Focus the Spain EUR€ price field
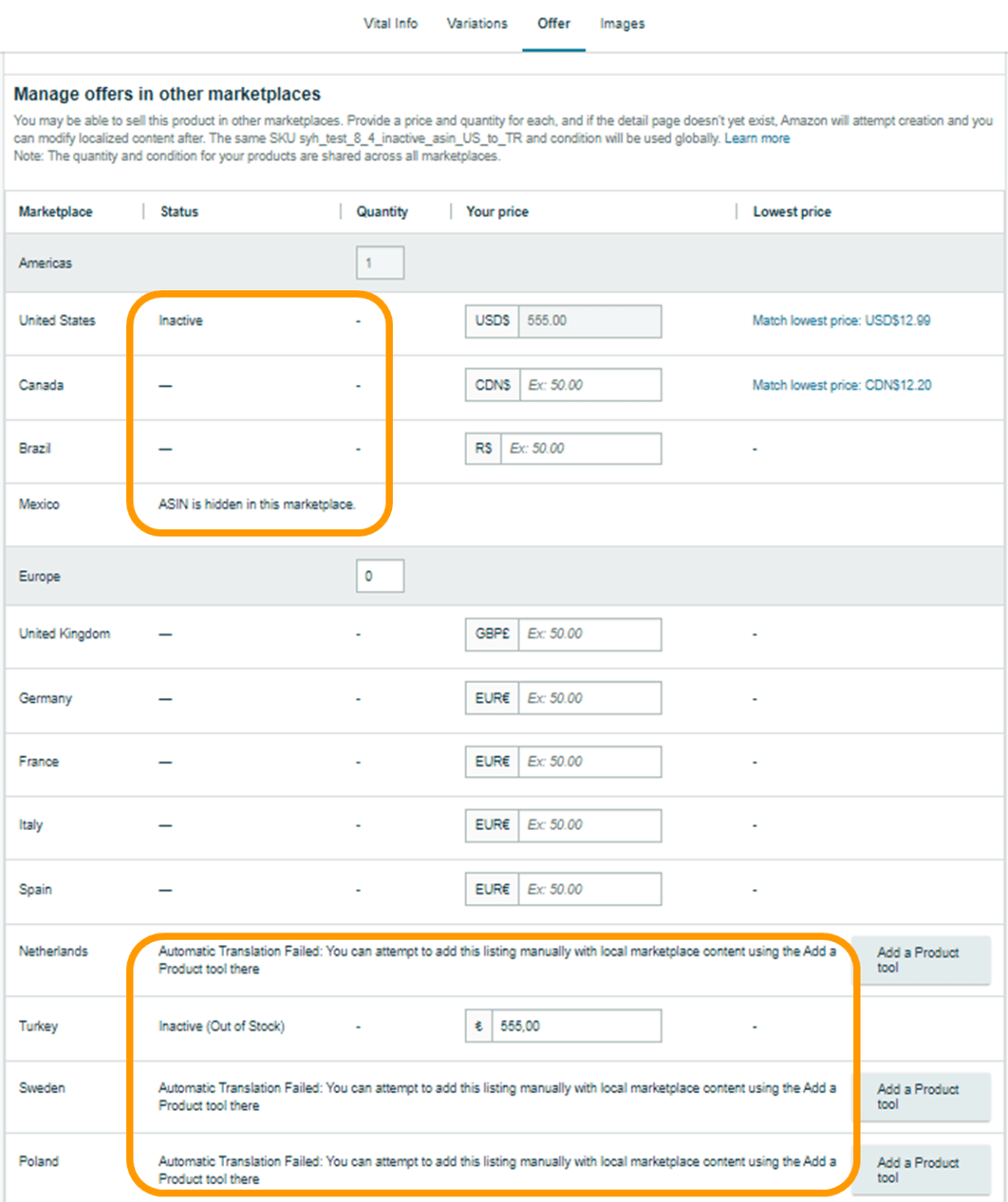 tap(590, 889)
